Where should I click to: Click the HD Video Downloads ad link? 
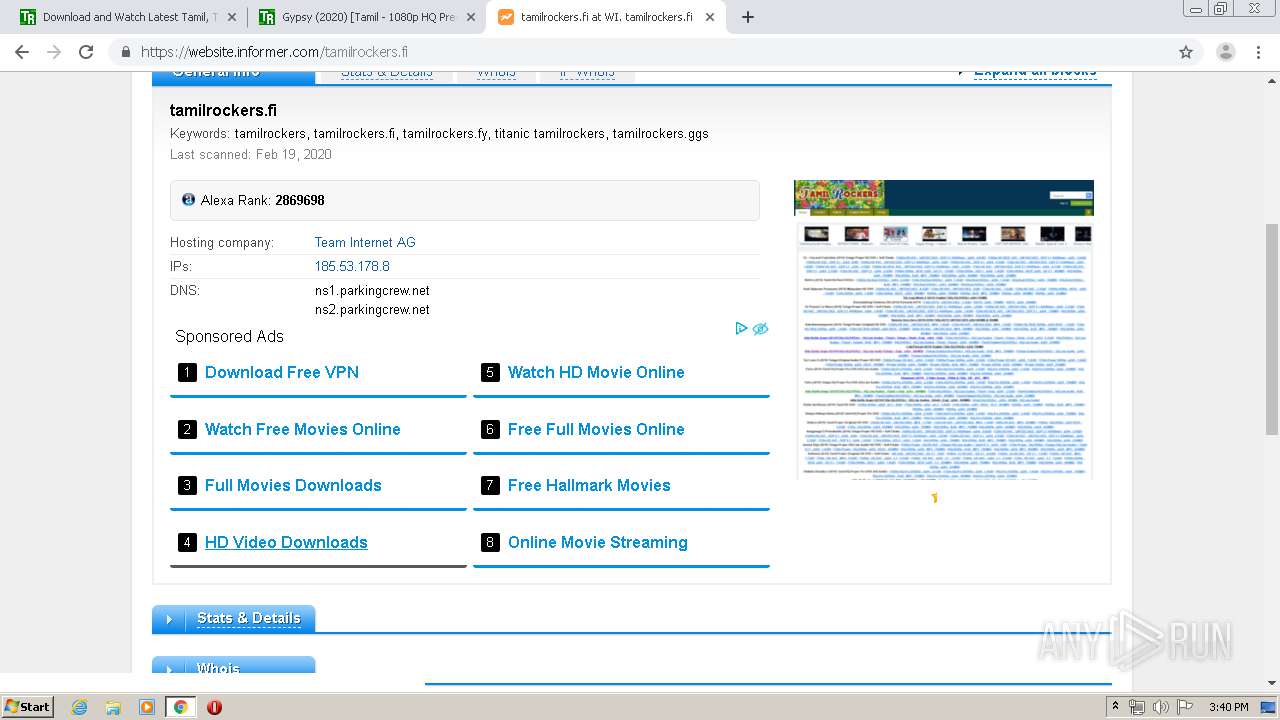point(286,542)
